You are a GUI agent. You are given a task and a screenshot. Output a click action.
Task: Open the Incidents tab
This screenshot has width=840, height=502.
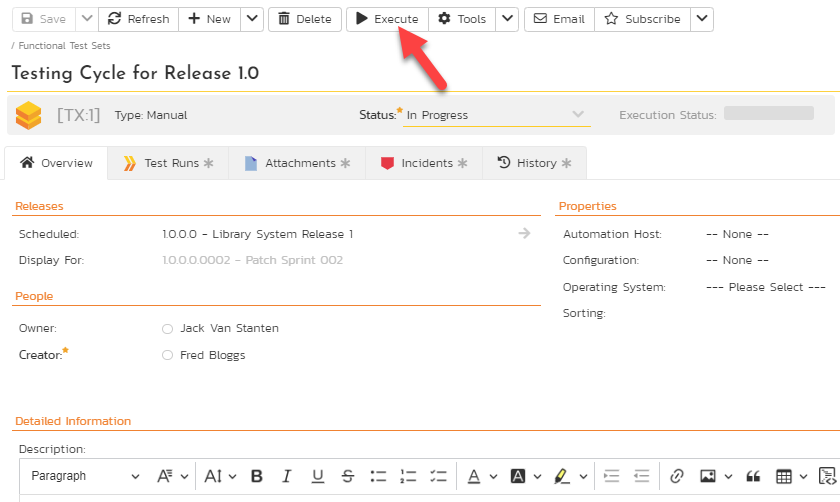tap(424, 163)
